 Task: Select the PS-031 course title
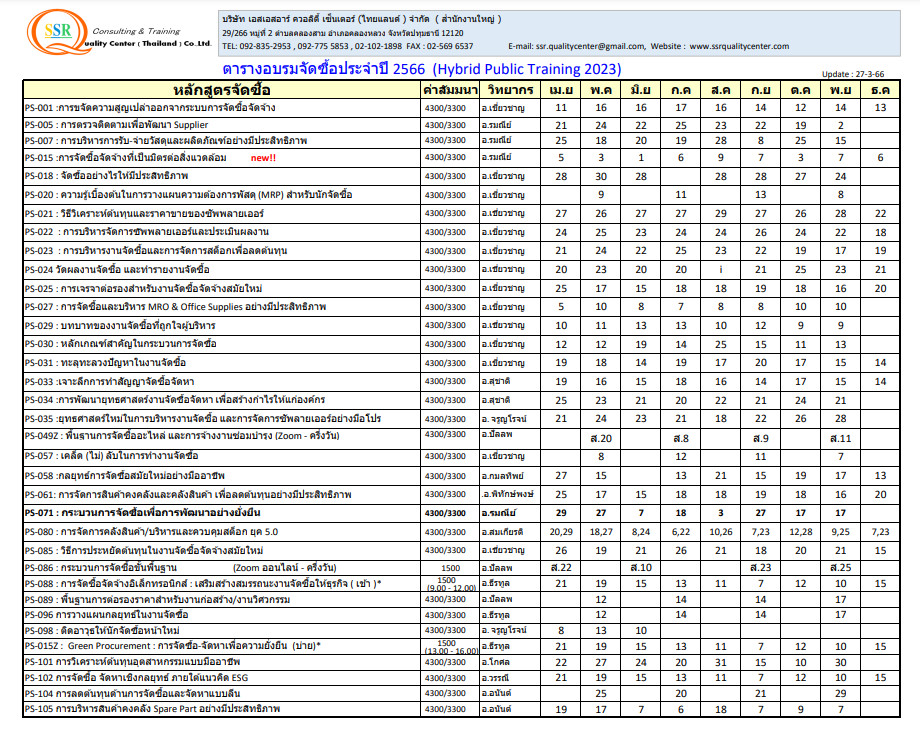[x=106, y=362]
